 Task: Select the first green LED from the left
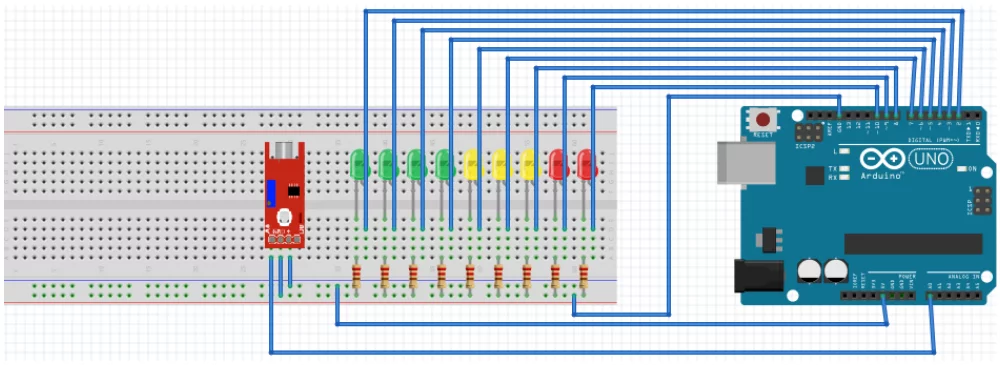point(359,164)
